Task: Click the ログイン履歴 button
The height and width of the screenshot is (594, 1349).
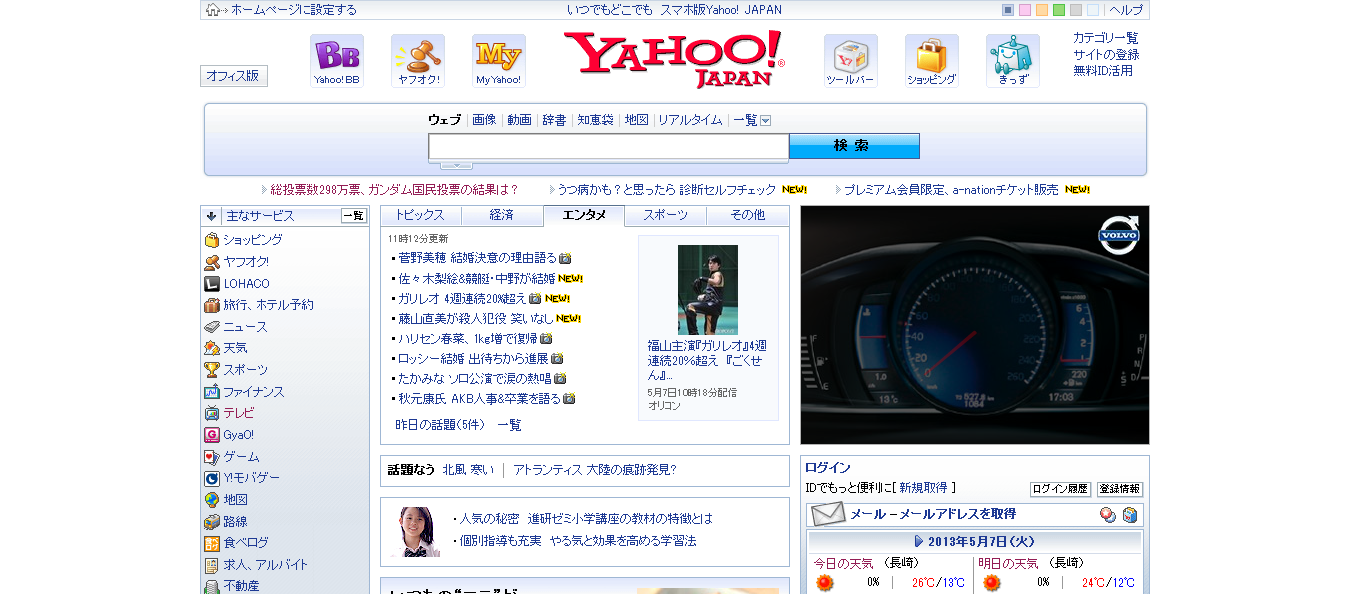Action: [1060, 489]
